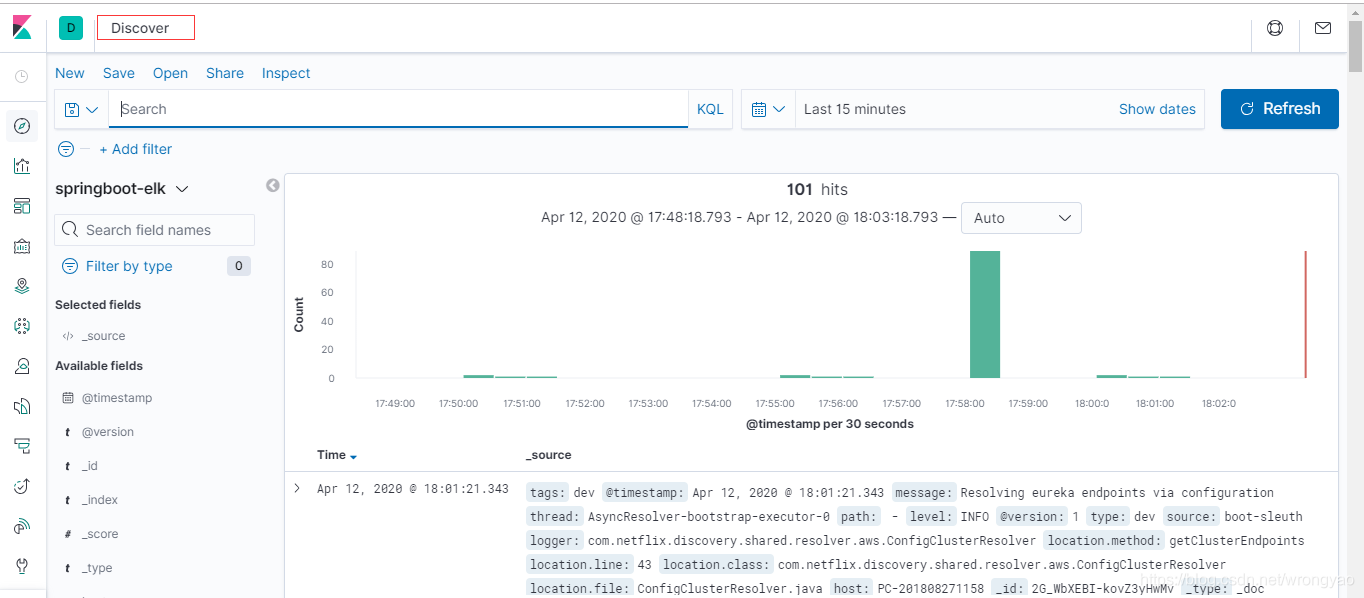Sort by the Time column header

click(x=337, y=455)
